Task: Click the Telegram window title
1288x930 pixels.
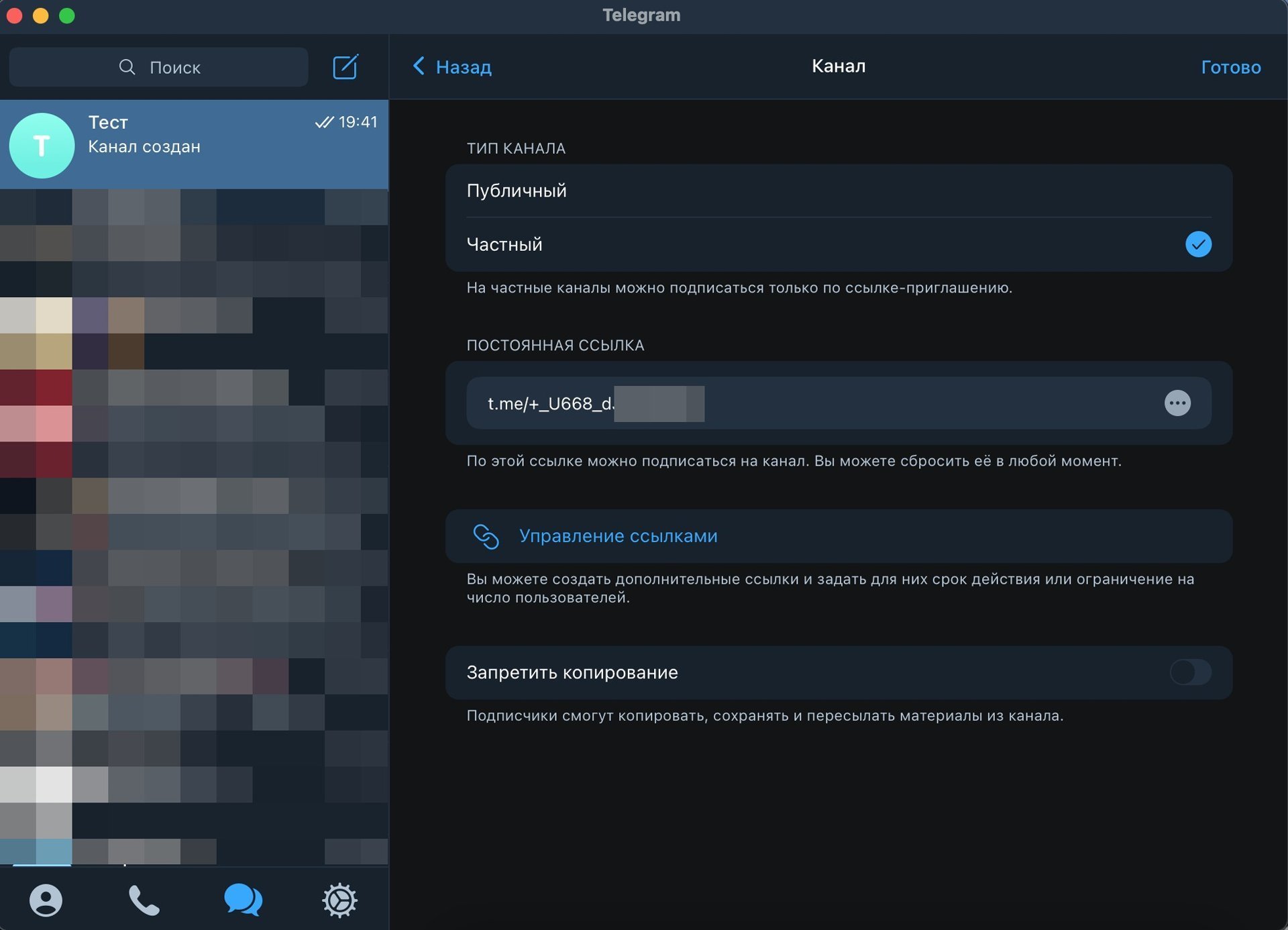Action: click(641, 15)
